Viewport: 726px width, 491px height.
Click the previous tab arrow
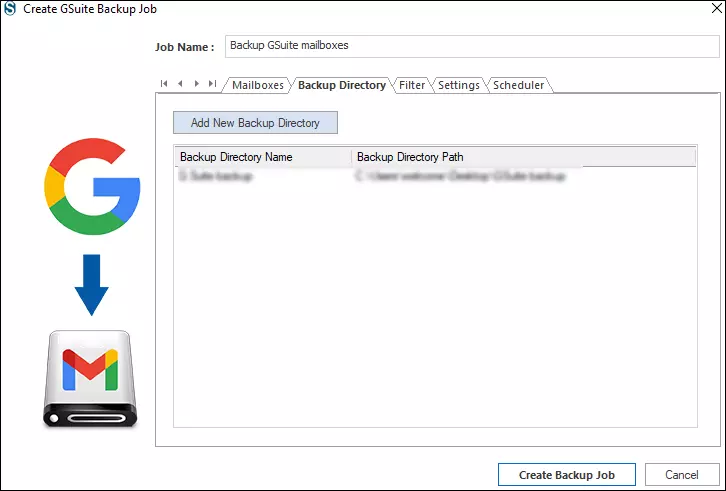click(x=180, y=84)
